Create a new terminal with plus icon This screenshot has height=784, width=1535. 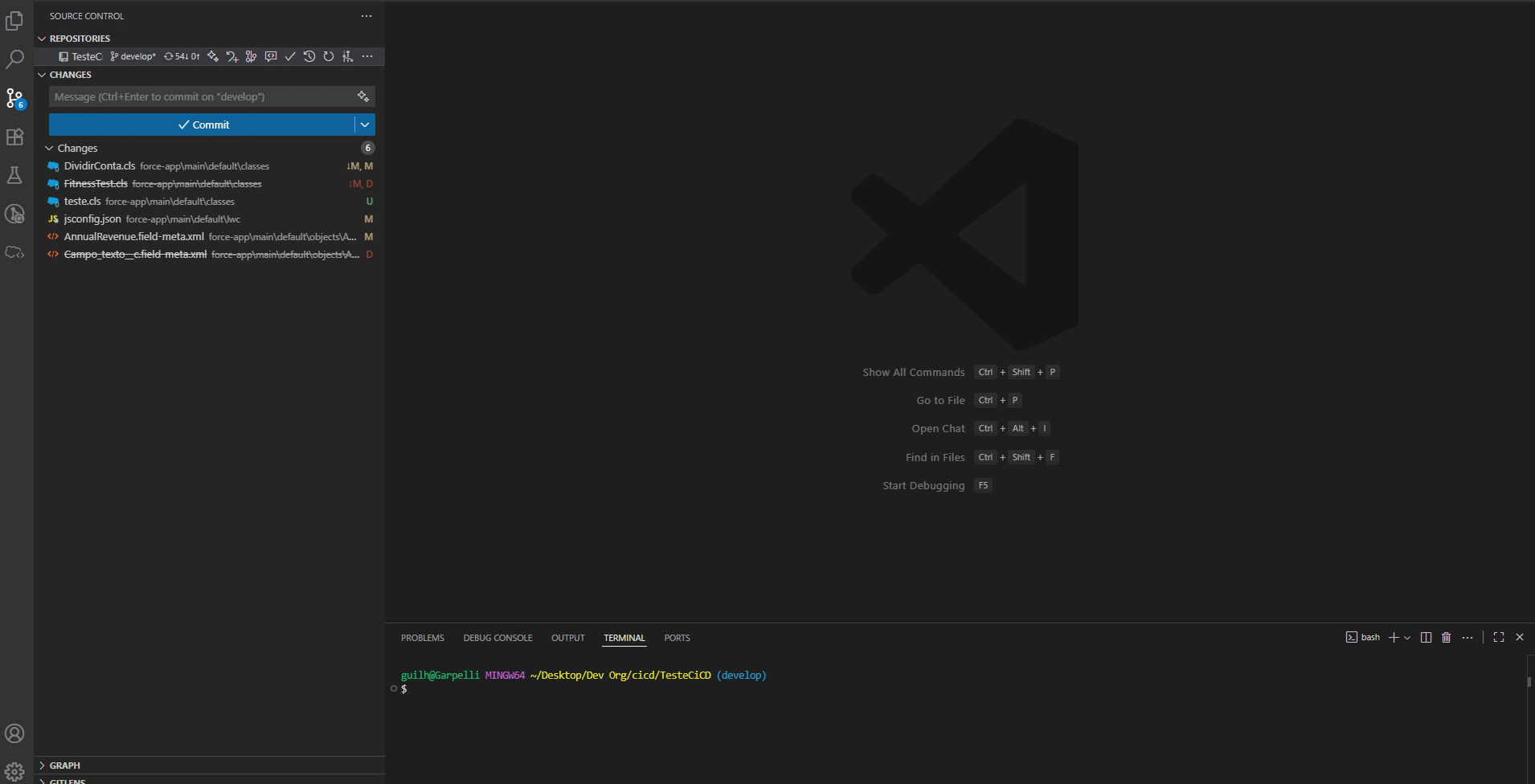pos(1394,637)
